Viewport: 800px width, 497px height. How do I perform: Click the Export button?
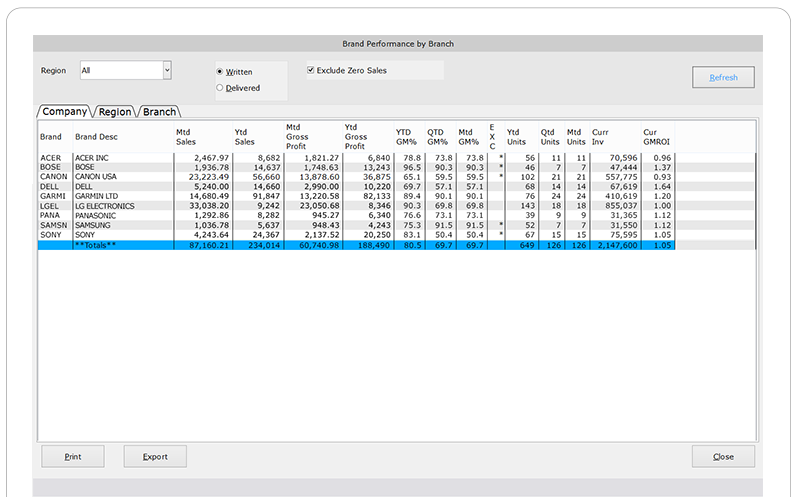pos(155,456)
